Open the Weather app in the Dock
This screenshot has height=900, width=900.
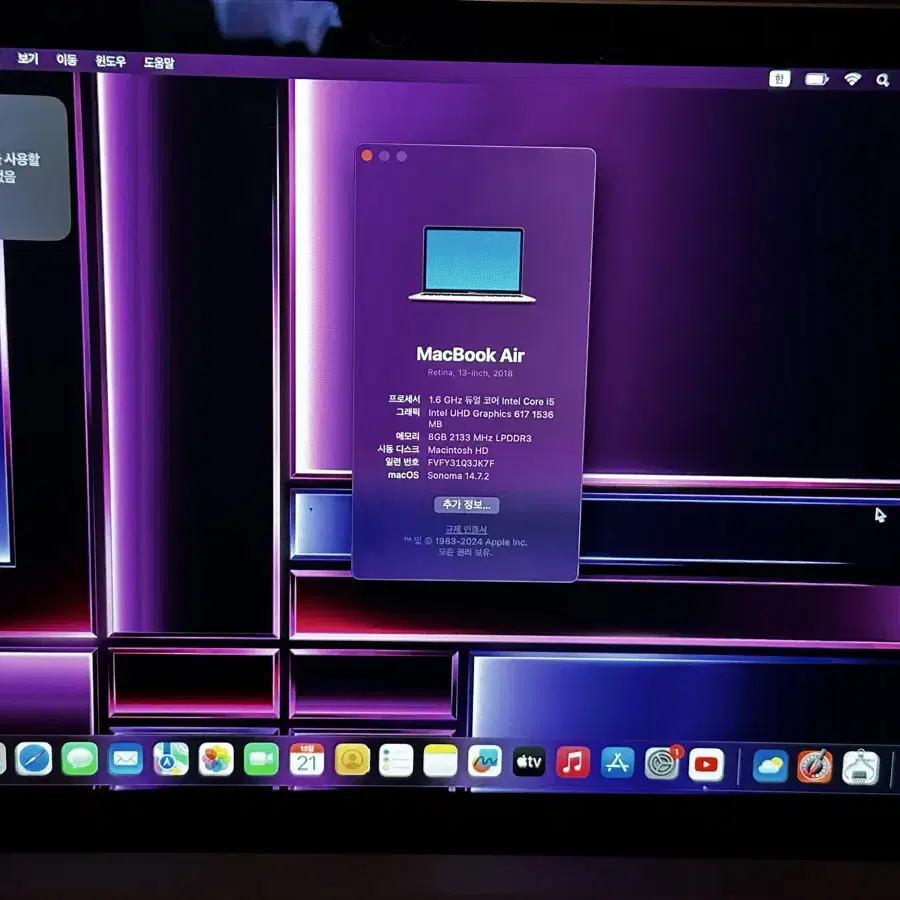[x=770, y=766]
